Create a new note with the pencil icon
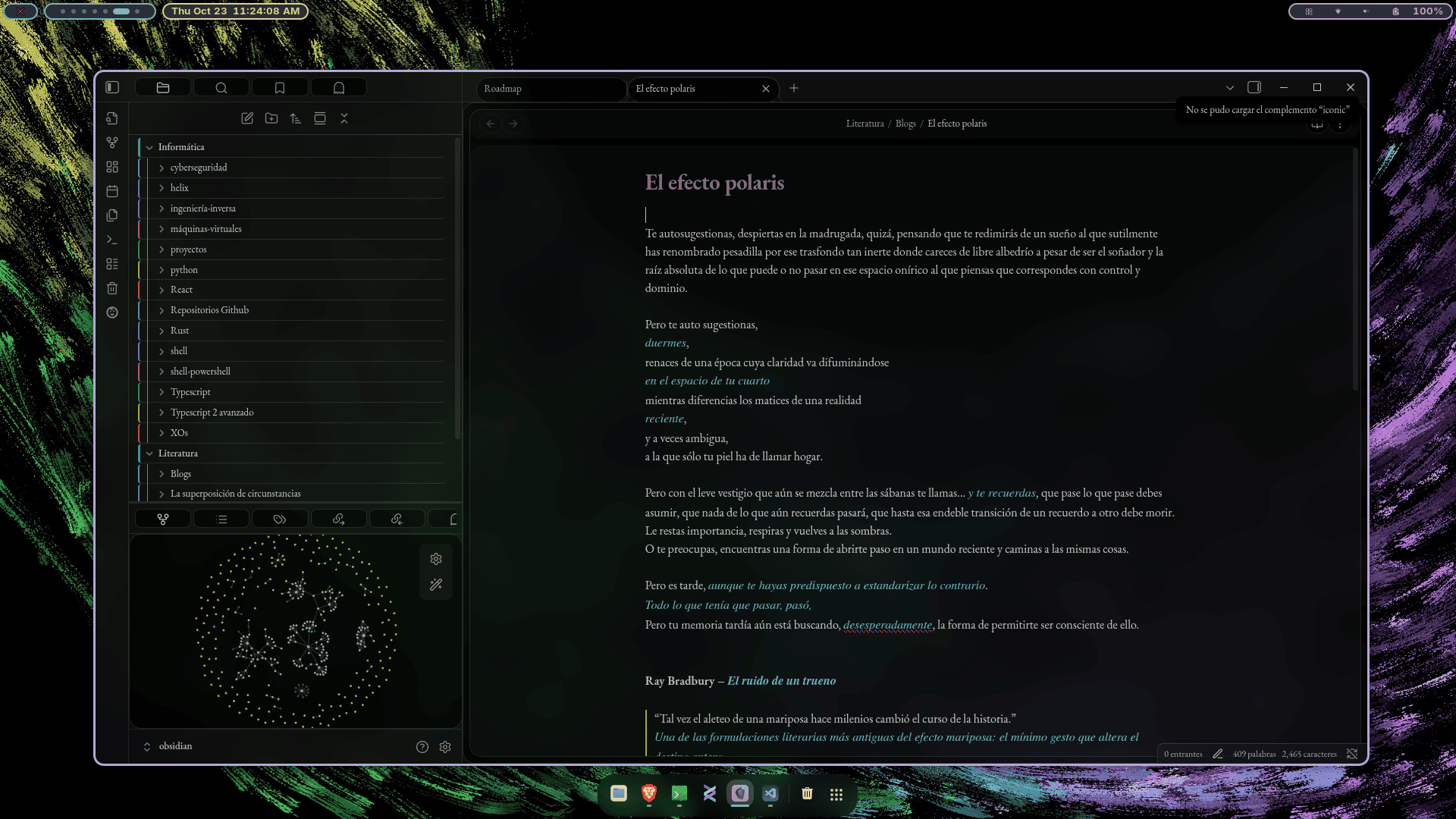This screenshot has width=1456, height=819. (247, 118)
